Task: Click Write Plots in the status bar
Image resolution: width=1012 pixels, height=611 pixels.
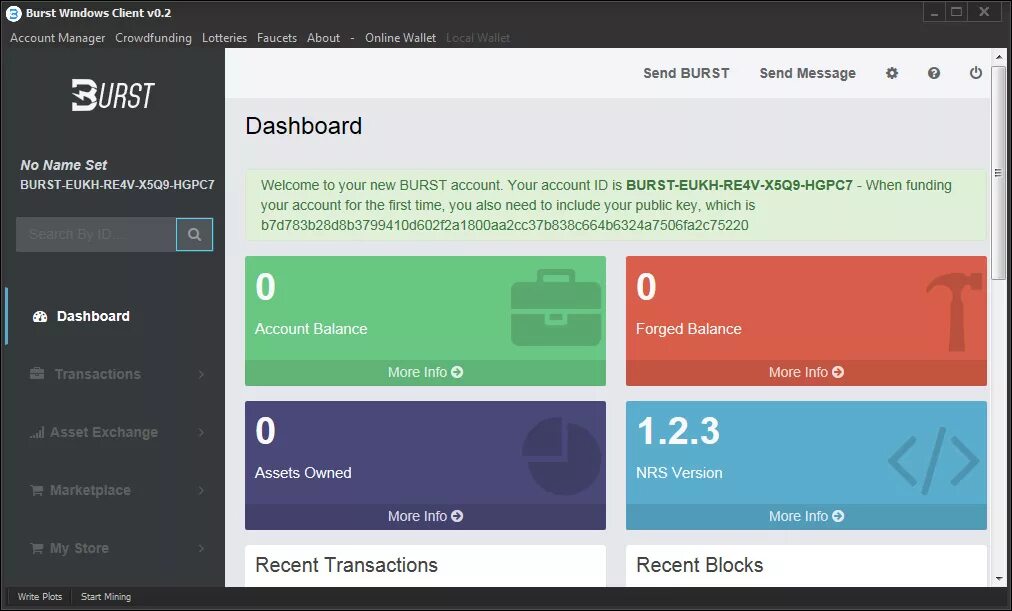Action: click(x=40, y=597)
